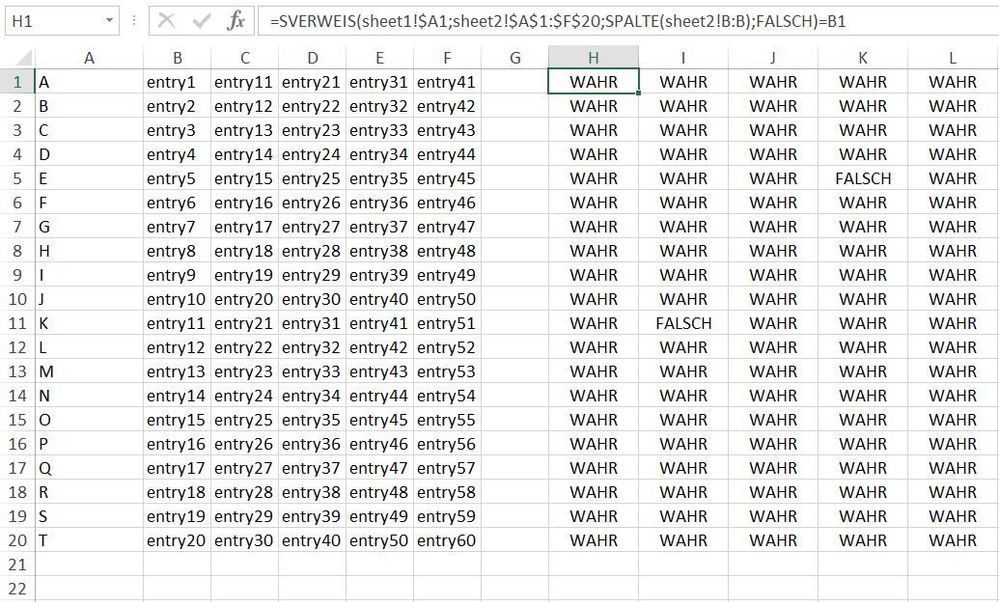Click empty row 22 header

pos(16,588)
